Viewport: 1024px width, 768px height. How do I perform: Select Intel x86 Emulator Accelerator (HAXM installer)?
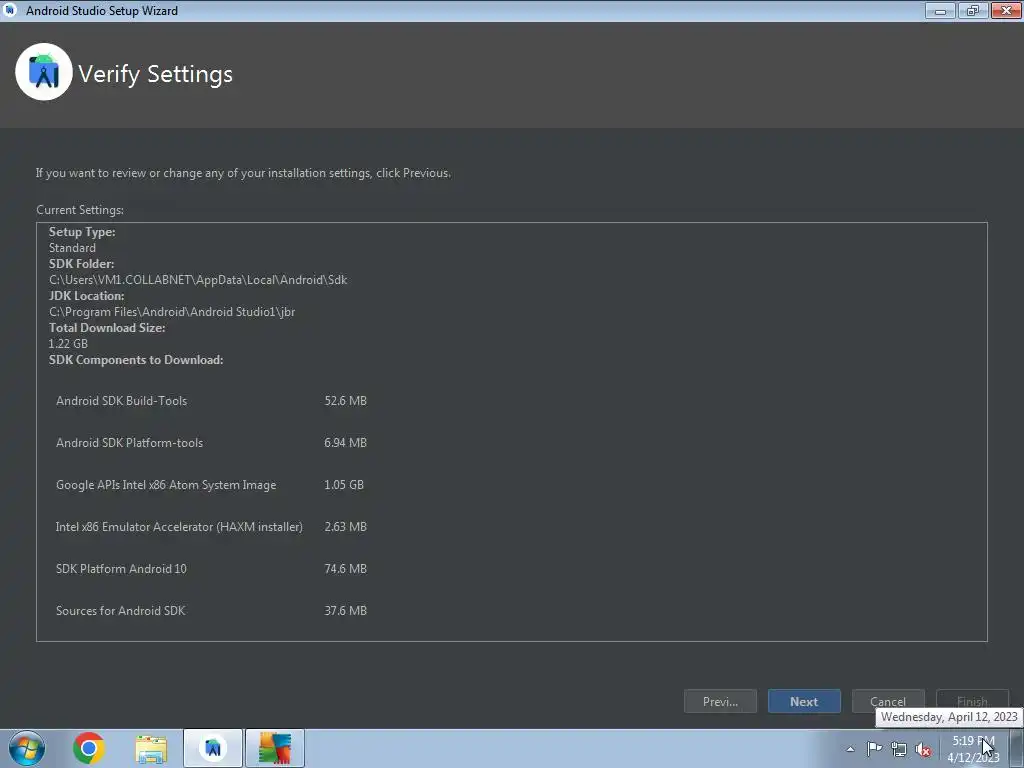click(x=179, y=527)
